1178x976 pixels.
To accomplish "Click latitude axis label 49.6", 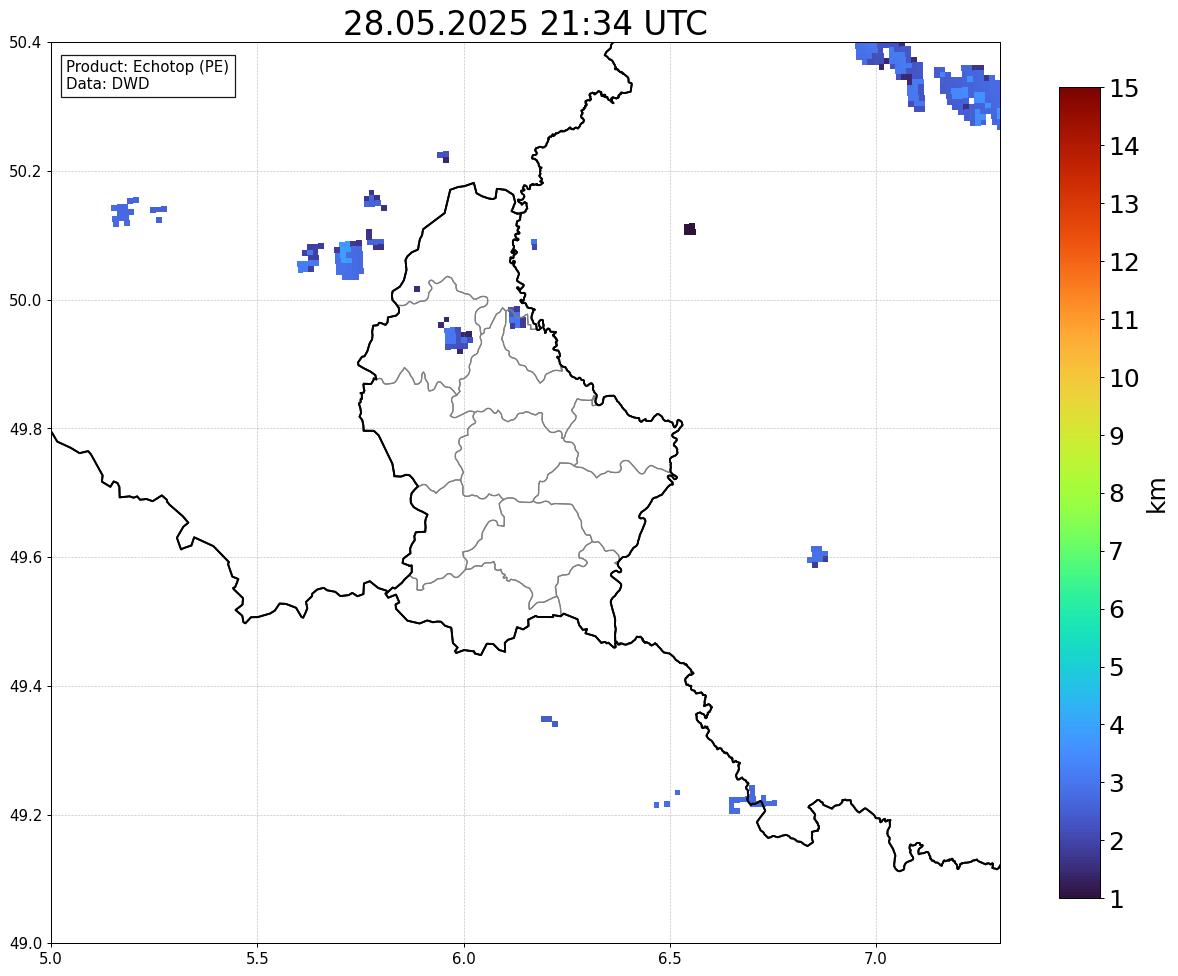I will coord(25,557).
